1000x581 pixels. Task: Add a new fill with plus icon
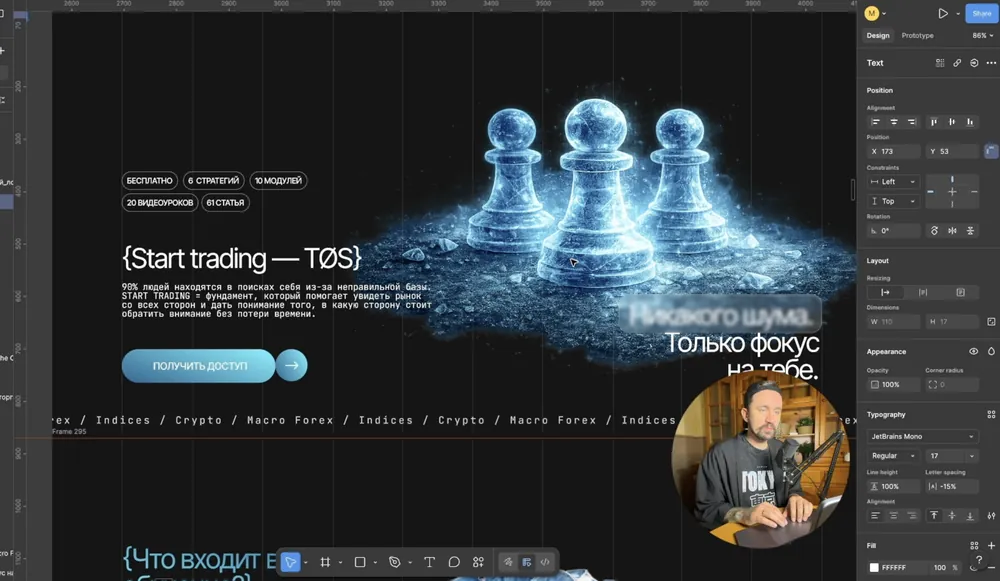point(991,545)
